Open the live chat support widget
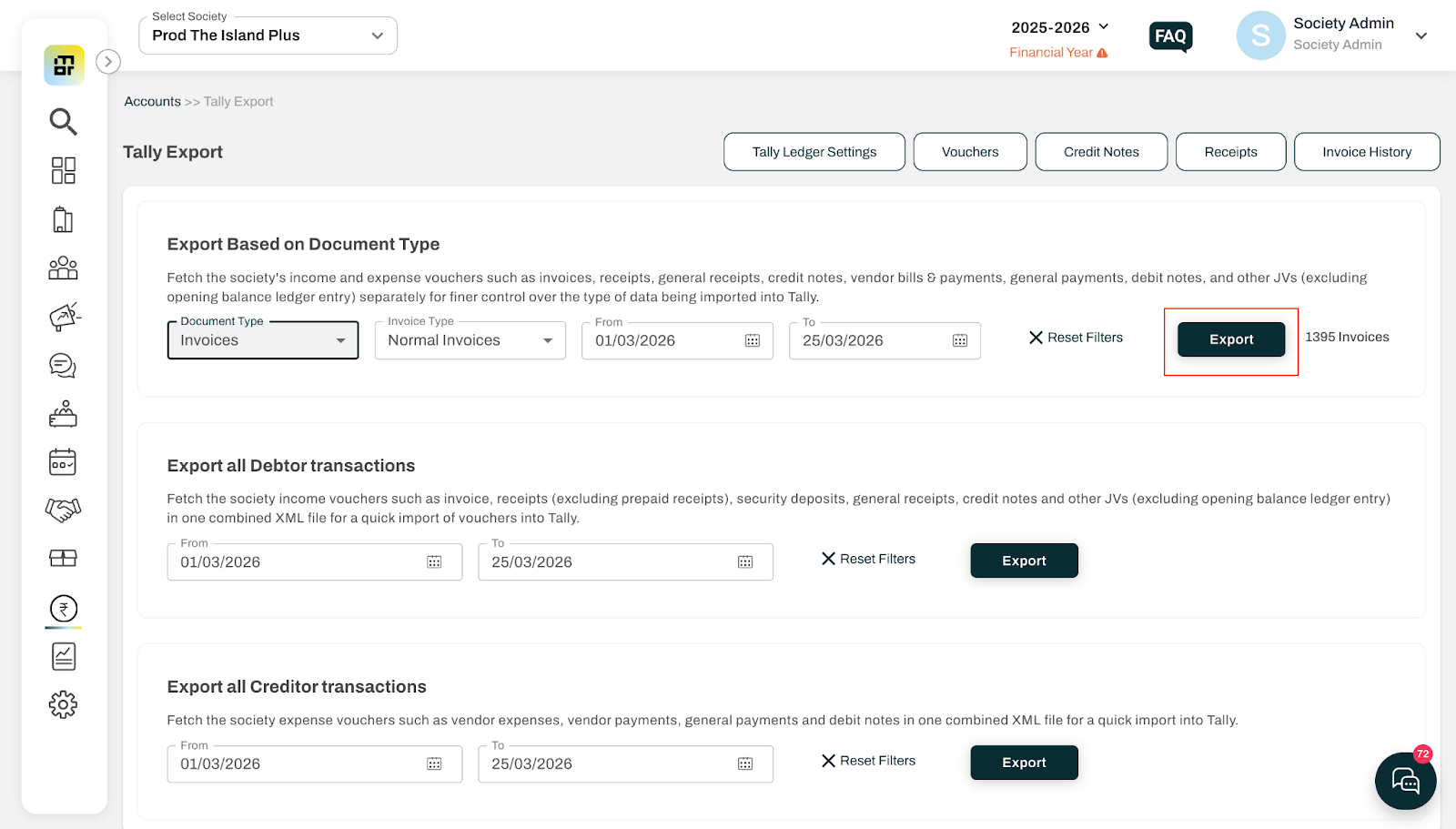 click(1405, 780)
